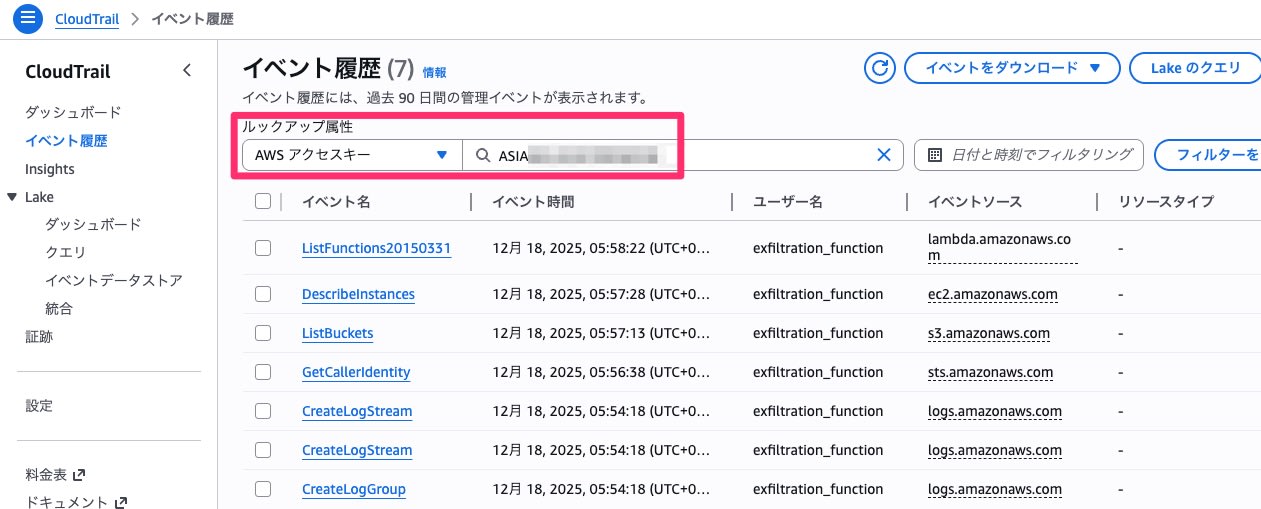Open the CreateLogGroup event
The image size is (1261, 509).
(x=354, y=489)
